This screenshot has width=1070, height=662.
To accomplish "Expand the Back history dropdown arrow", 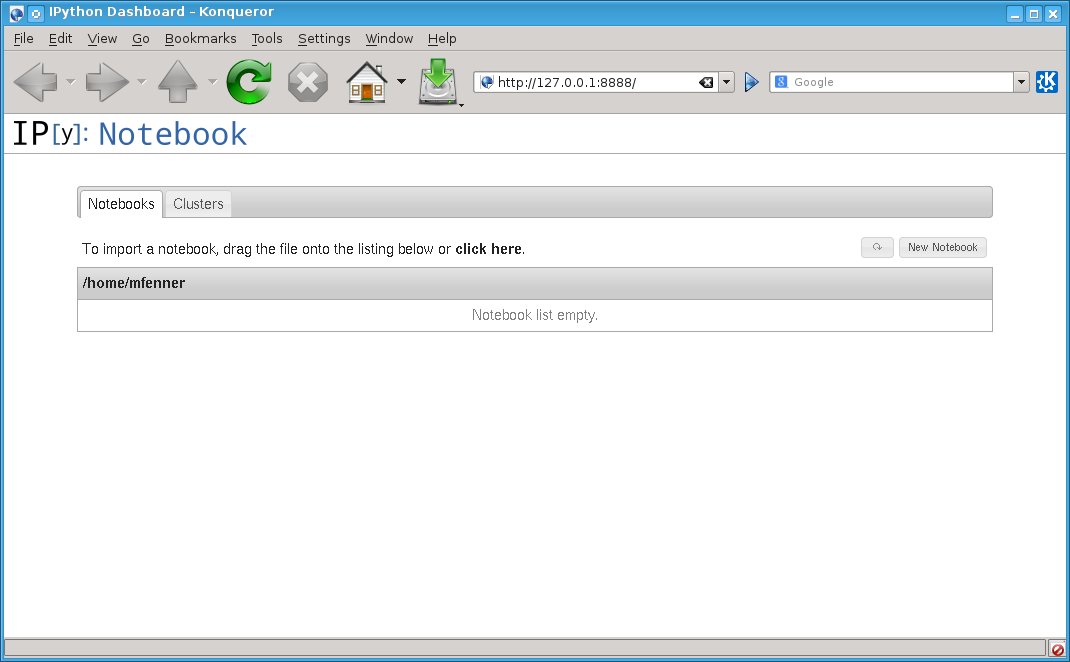I will 70,82.
